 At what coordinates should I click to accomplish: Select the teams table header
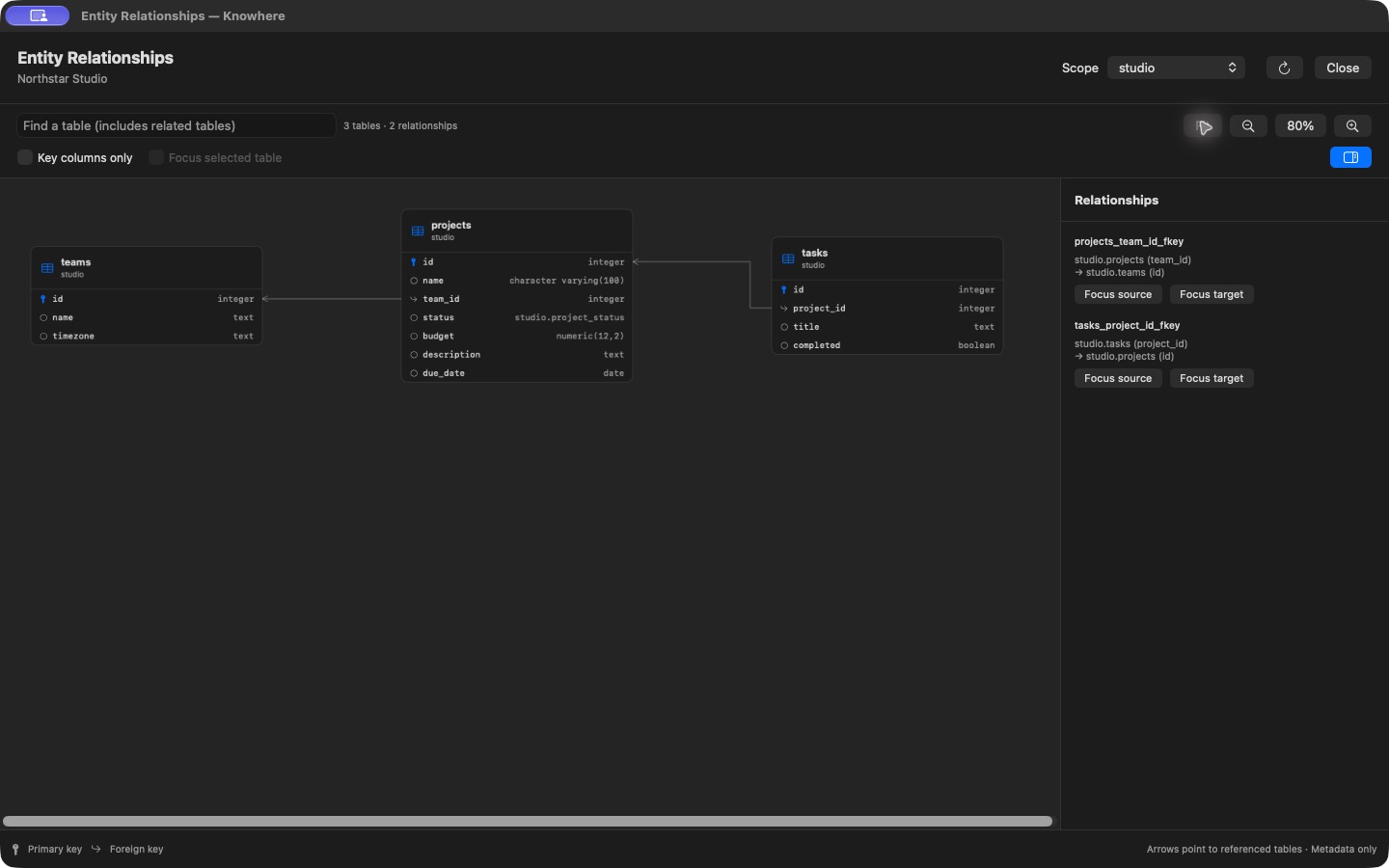147,268
